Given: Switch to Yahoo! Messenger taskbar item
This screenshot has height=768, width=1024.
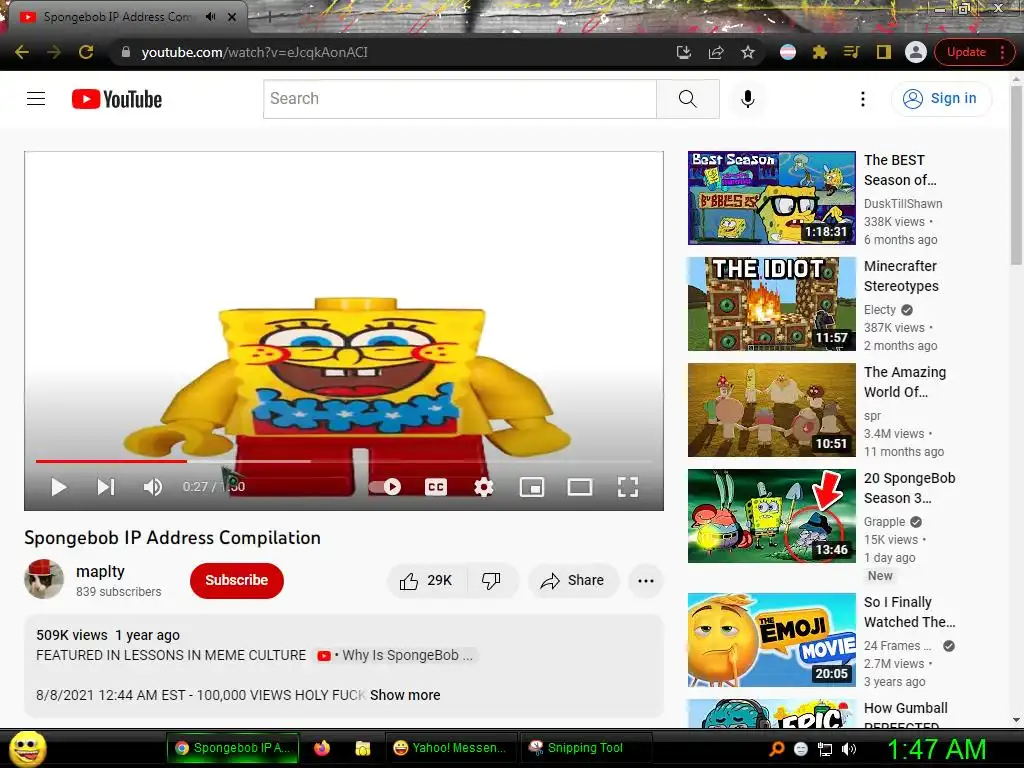Looking at the screenshot, I should [x=451, y=748].
